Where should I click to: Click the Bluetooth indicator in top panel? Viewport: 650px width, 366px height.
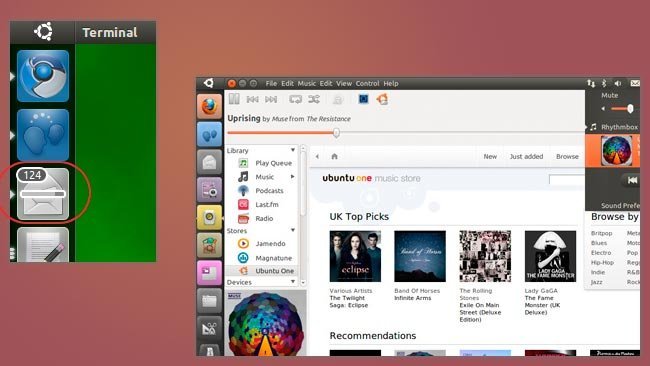(x=604, y=83)
